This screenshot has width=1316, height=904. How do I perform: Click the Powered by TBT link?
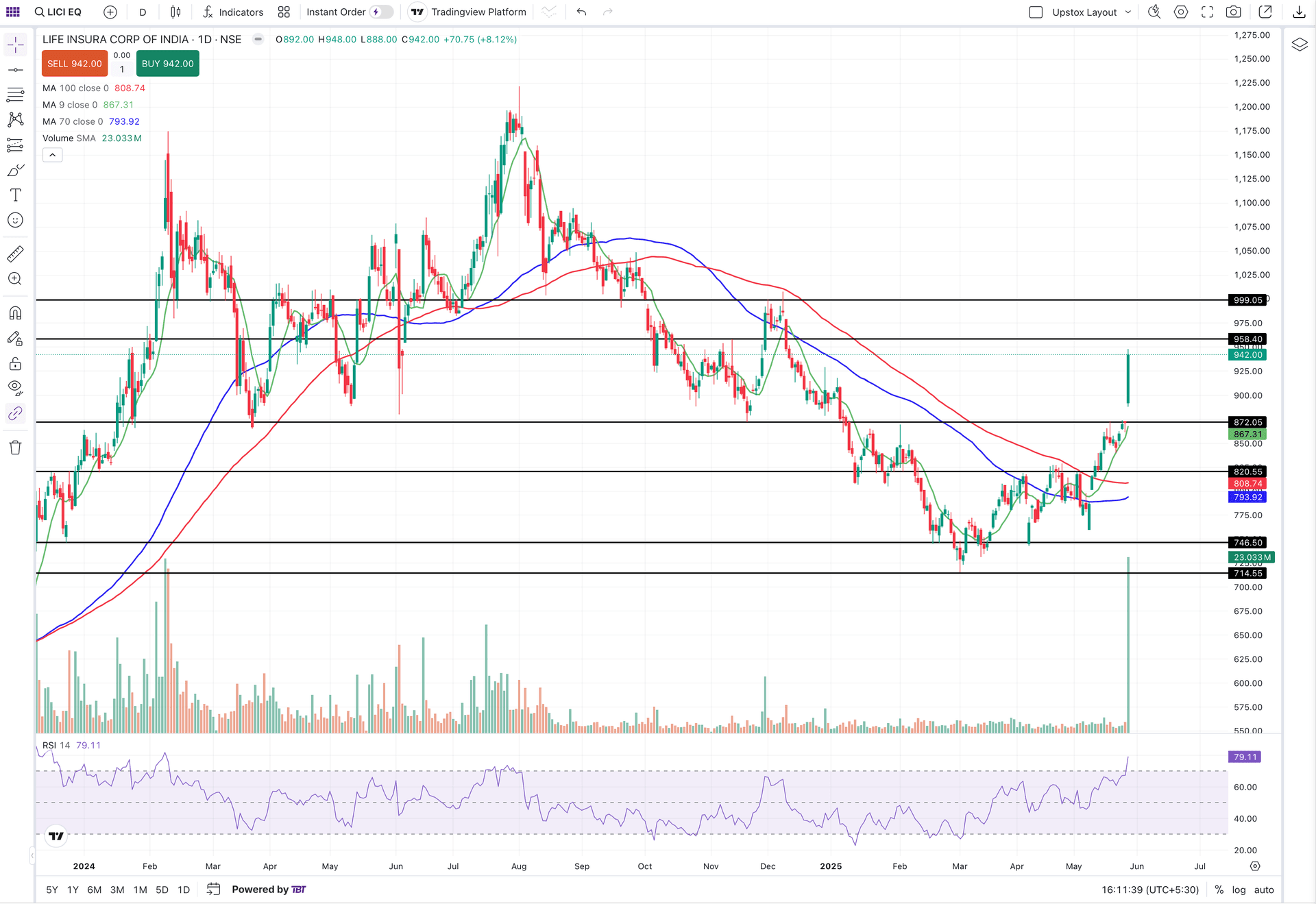pos(269,890)
